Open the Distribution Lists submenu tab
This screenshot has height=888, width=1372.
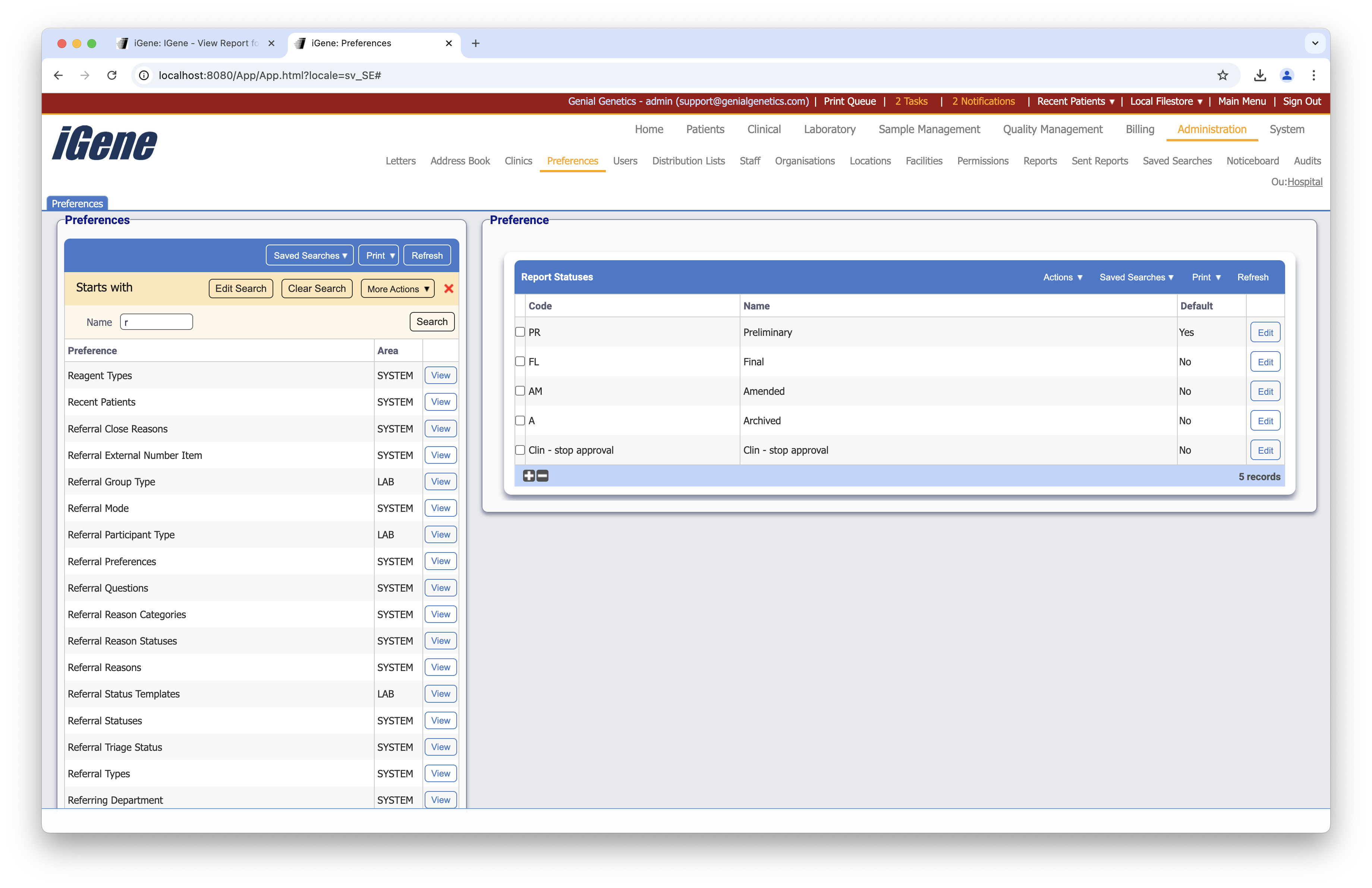pos(688,161)
